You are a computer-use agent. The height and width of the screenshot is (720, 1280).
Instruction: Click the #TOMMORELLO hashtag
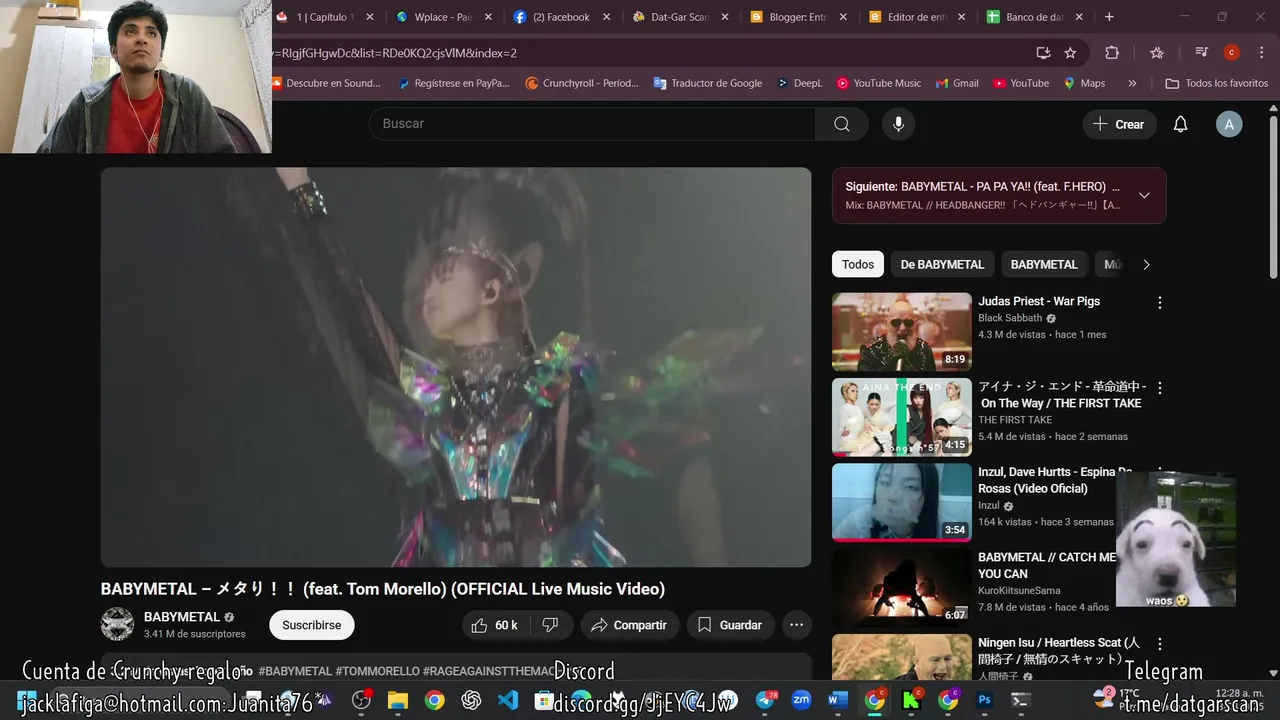(x=377, y=671)
